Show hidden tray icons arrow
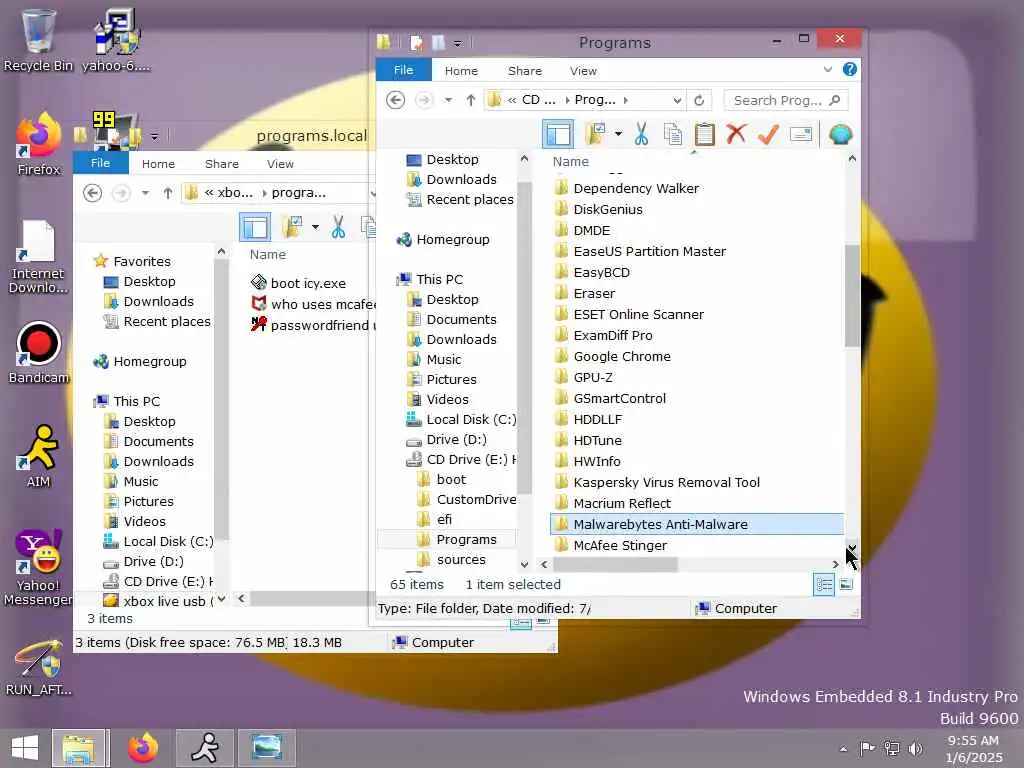Viewport: 1024px width, 768px height. (x=843, y=748)
